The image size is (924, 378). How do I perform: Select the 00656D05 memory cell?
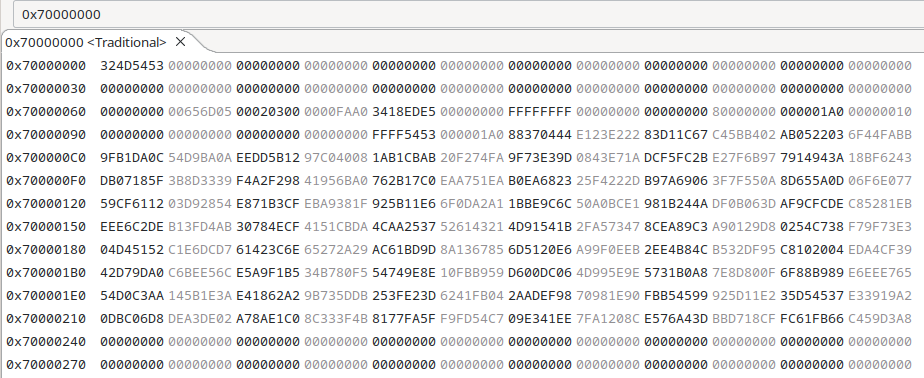pyautogui.click(x=200, y=111)
